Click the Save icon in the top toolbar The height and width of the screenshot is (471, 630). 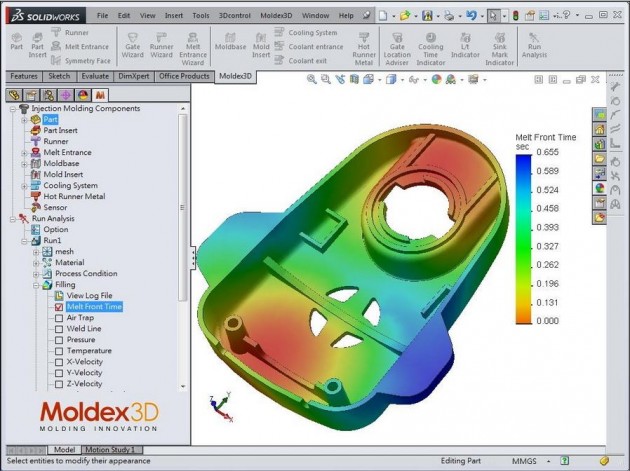click(x=427, y=16)
